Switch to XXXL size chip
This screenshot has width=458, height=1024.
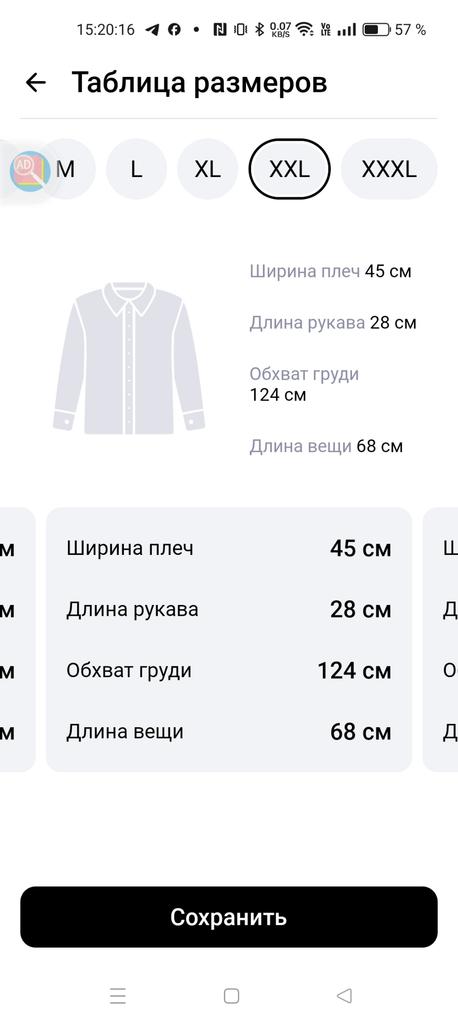[x=389, y=169]
